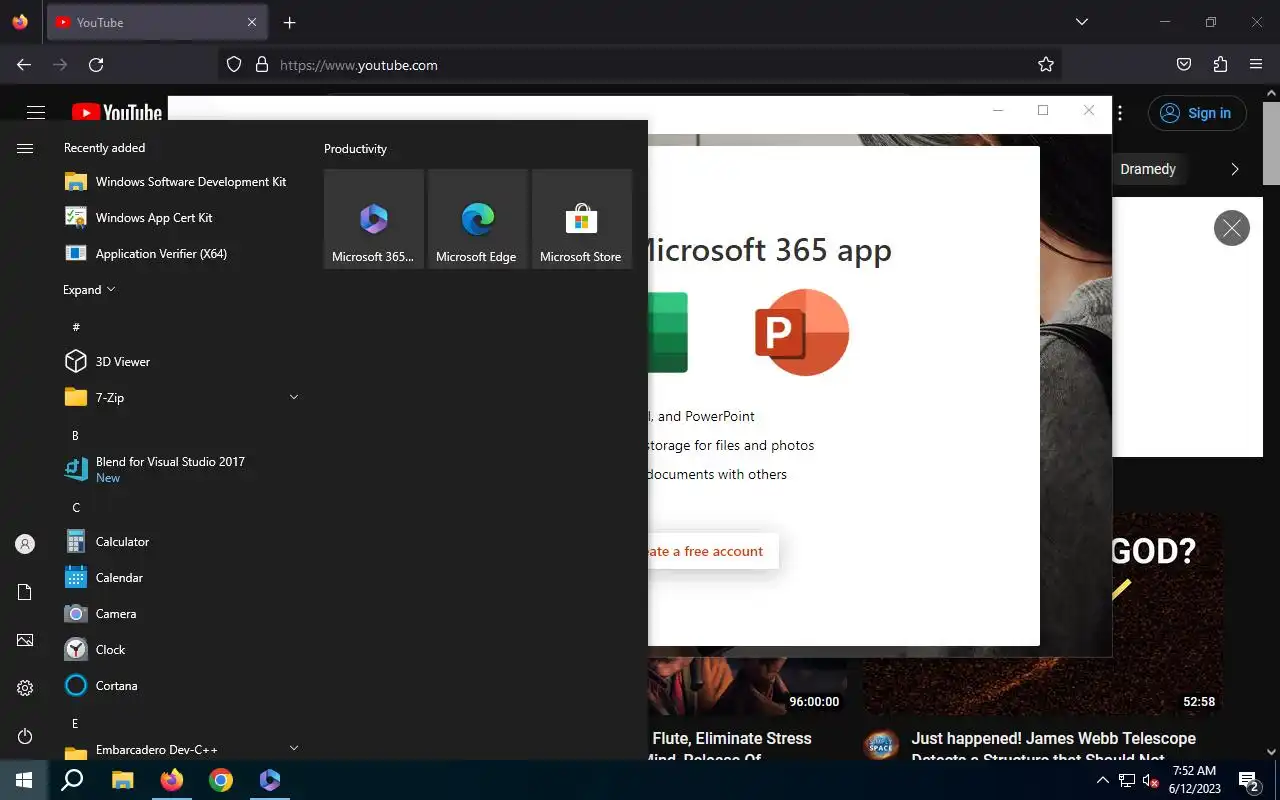
Task: Open the Microsoft Store tile
Action: pyautogui.click(x=582, y=219)
